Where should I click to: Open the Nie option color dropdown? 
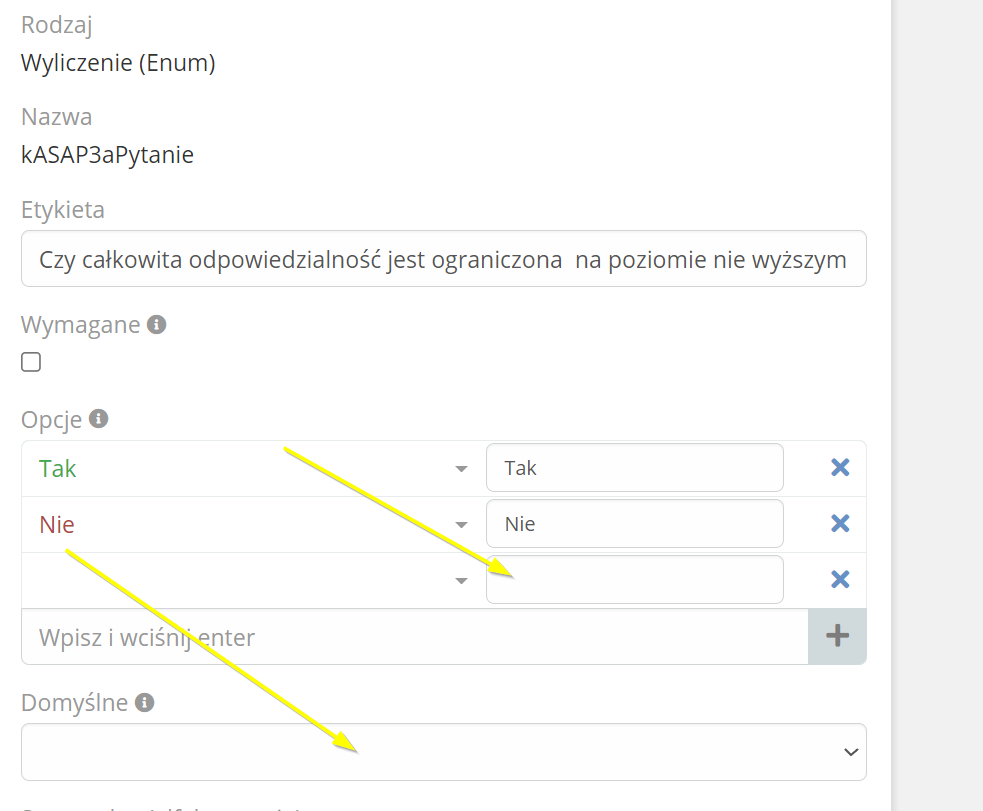[x=461, y=525]
